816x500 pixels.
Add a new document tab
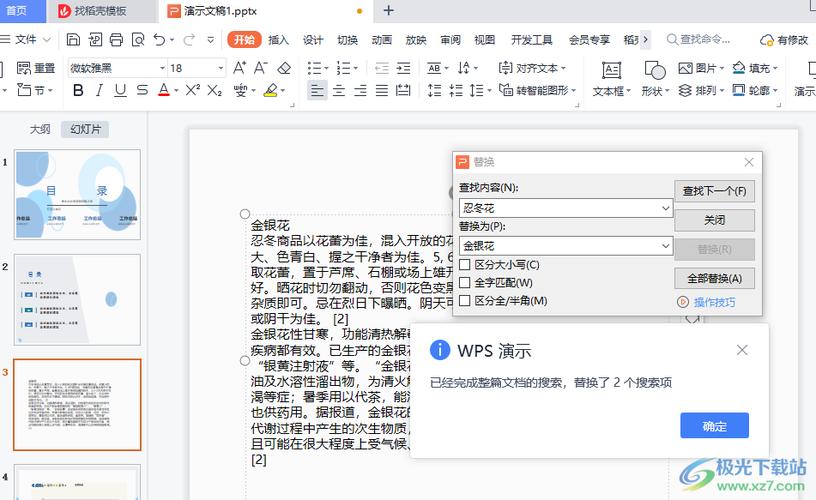click(x=389, y=10)
